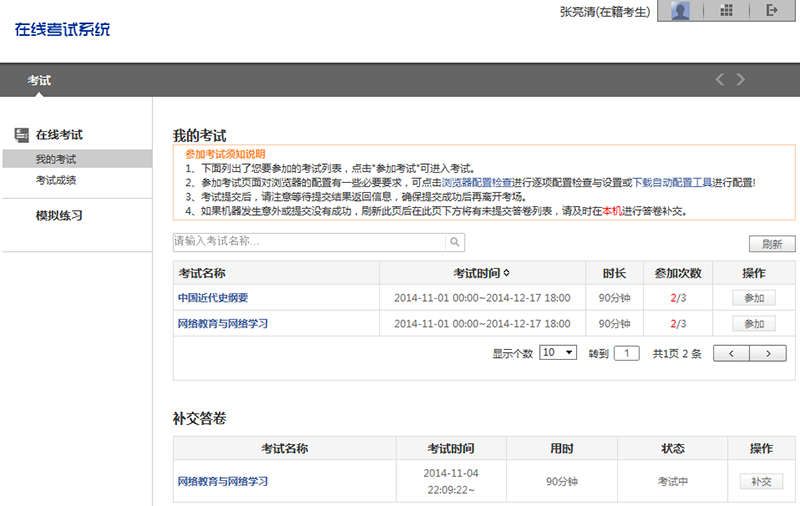Open the 考试 tab in top bar

click(x=39, y=80)
